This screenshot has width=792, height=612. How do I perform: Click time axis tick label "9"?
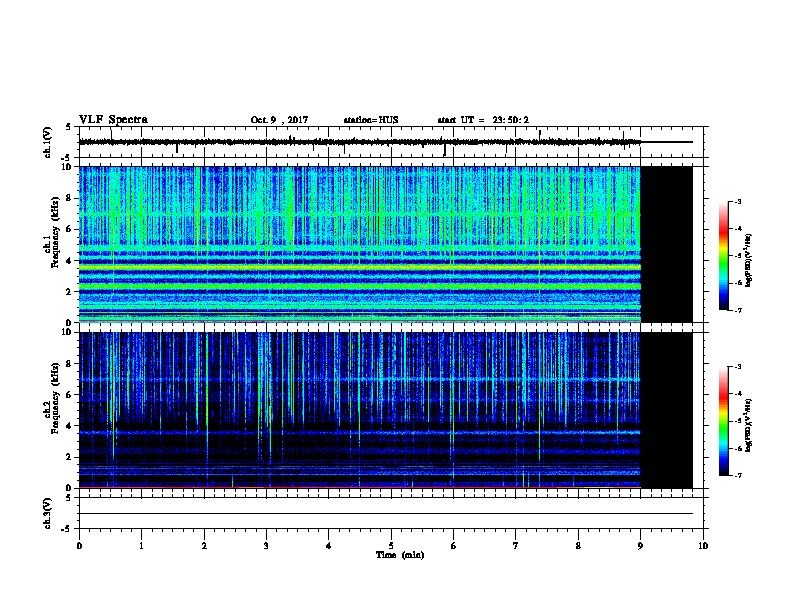(x=640, y=546)
